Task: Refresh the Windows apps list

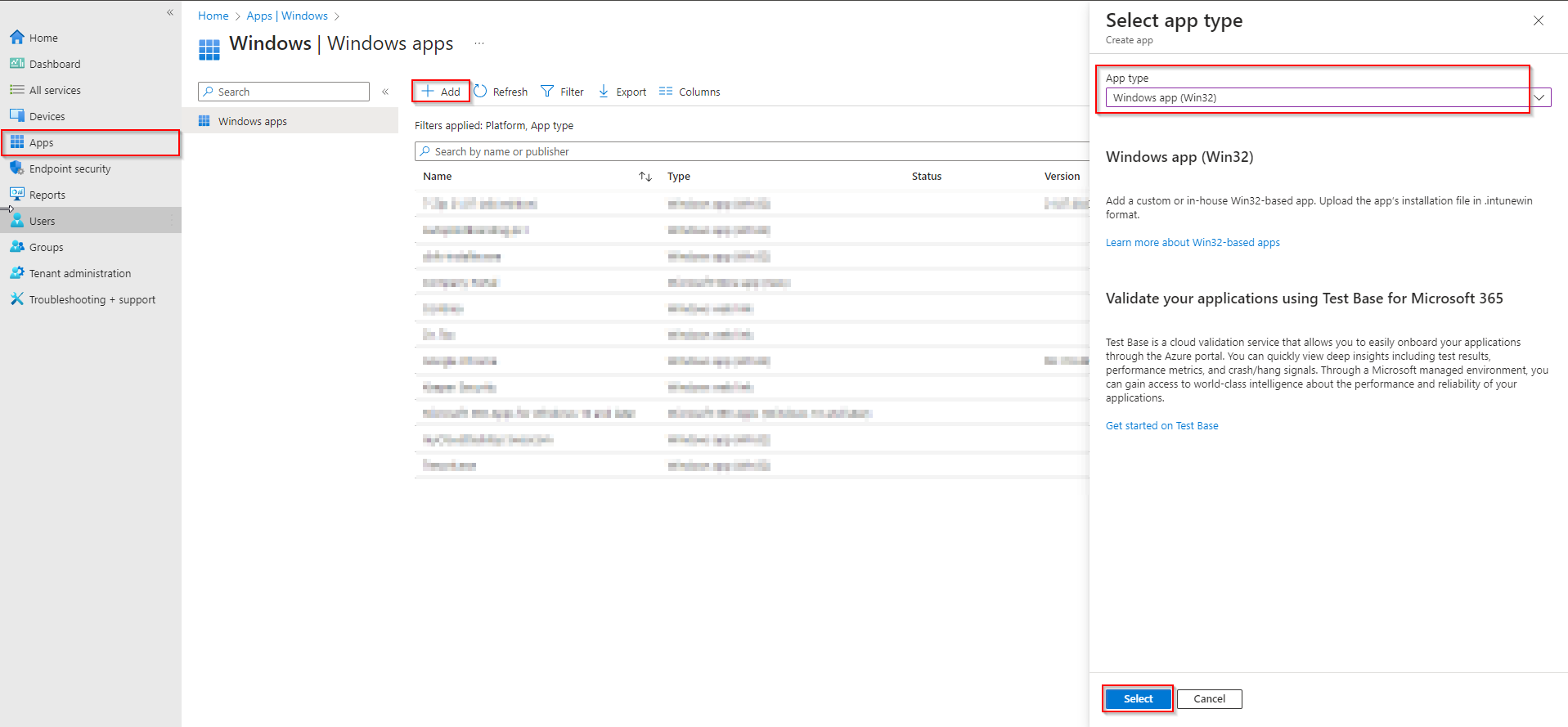Action: [501, 92]
